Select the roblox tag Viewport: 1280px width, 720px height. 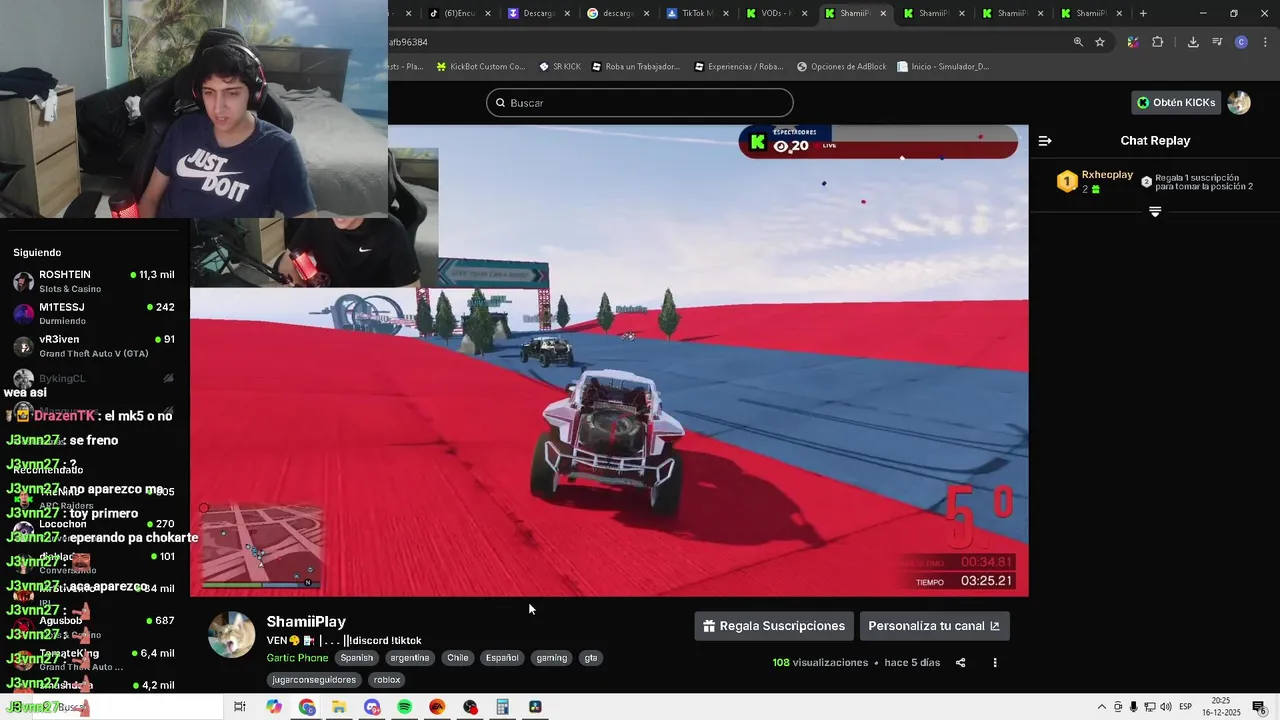[x=387, y=680]
